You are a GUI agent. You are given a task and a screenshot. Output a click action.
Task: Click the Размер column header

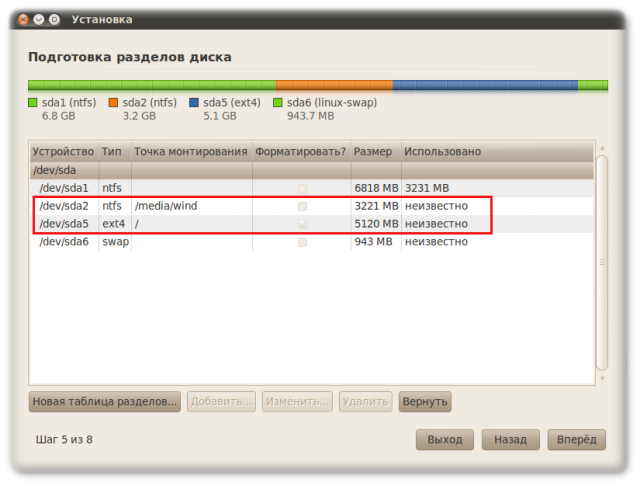tap(374, 152)
